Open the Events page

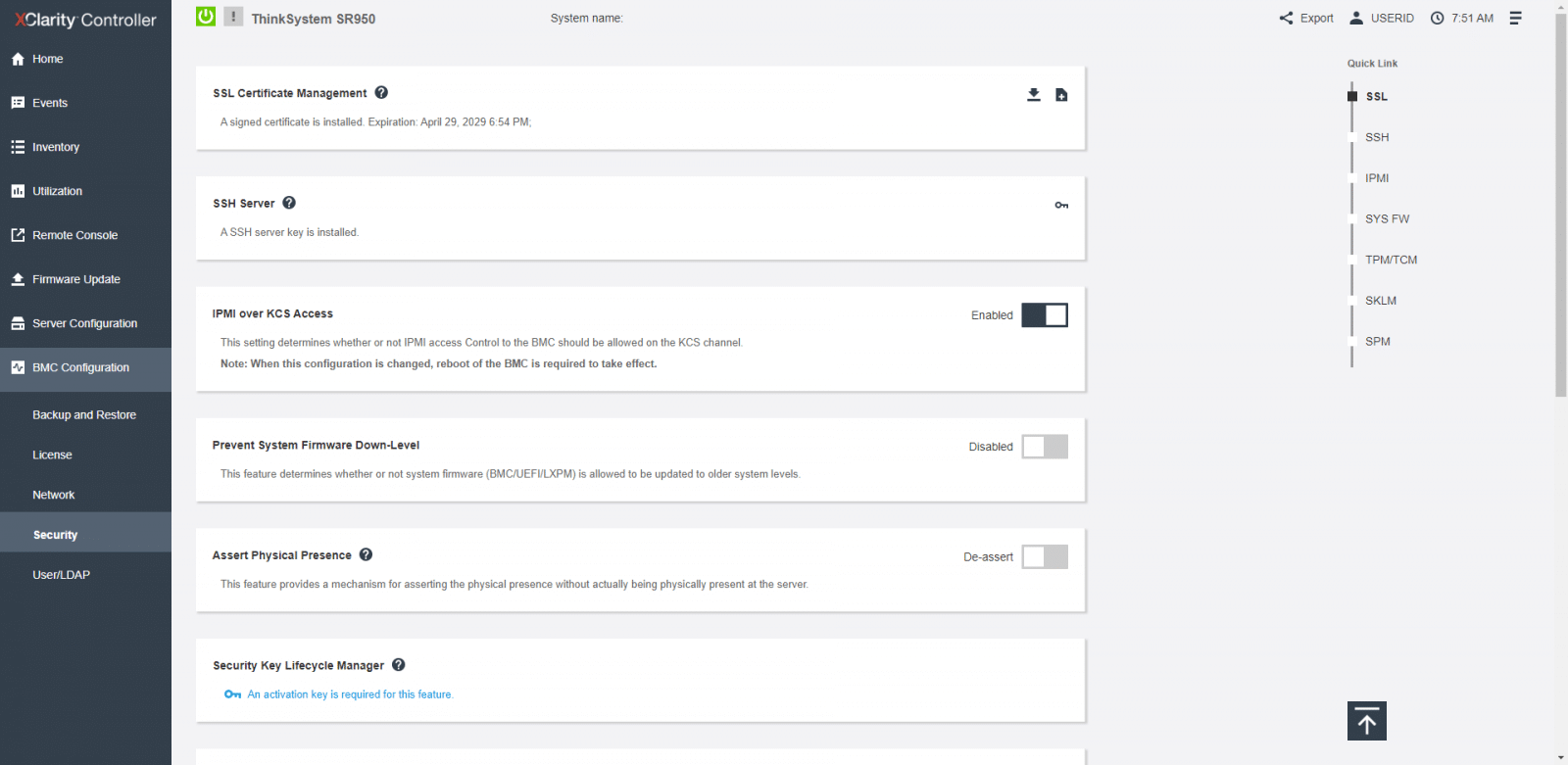click(85, 103)
